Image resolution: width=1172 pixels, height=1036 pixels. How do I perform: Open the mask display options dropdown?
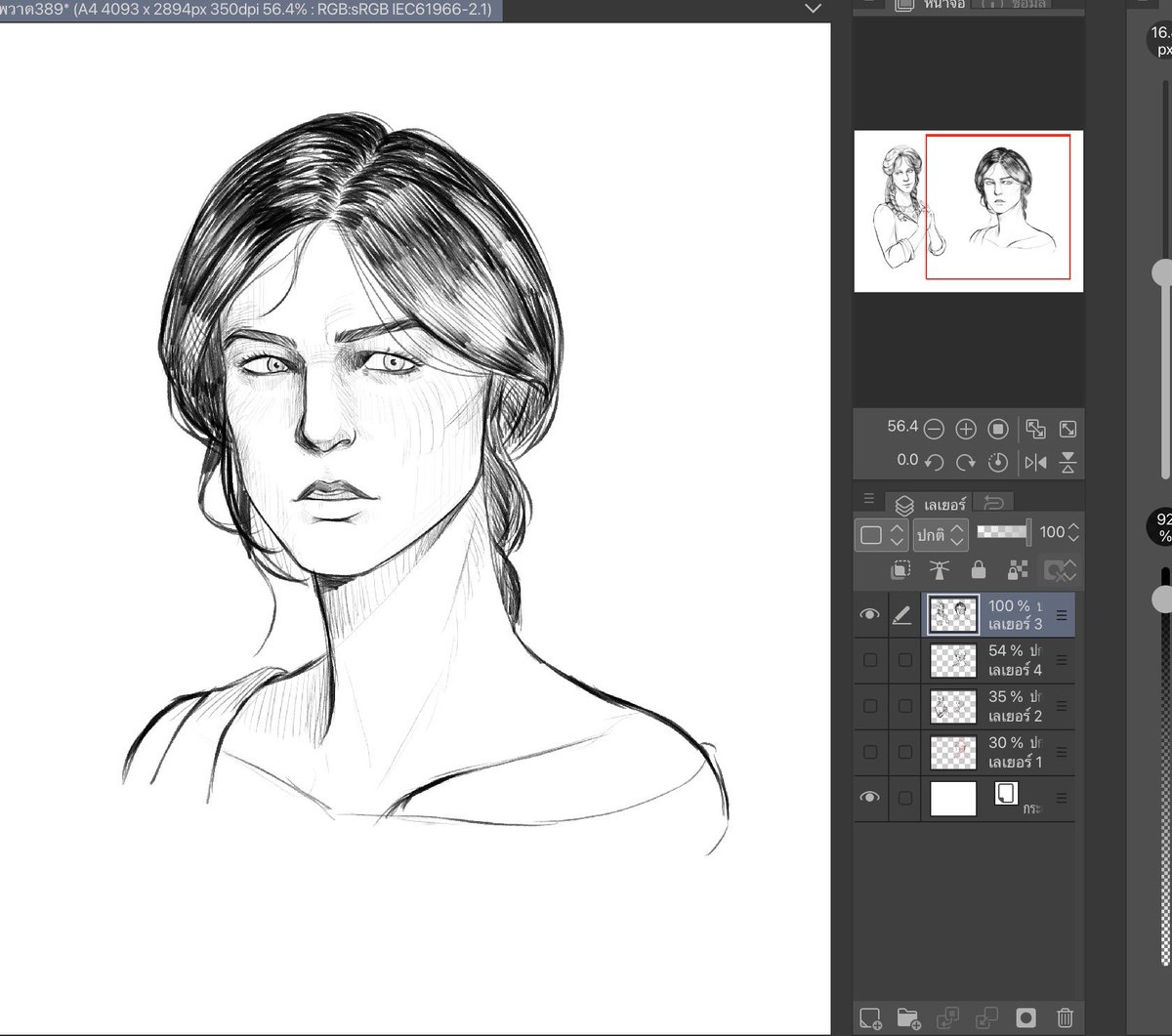(1058, 570)
